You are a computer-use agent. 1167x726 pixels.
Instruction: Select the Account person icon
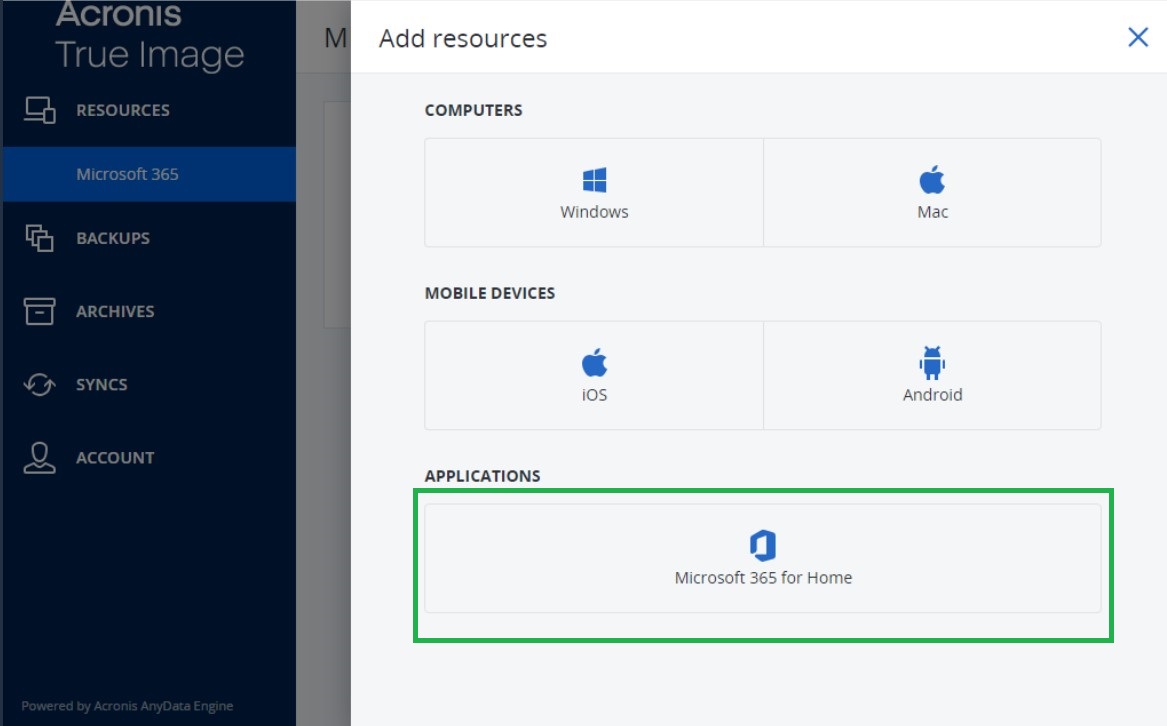pyautogui.click(x=40, y=457)
